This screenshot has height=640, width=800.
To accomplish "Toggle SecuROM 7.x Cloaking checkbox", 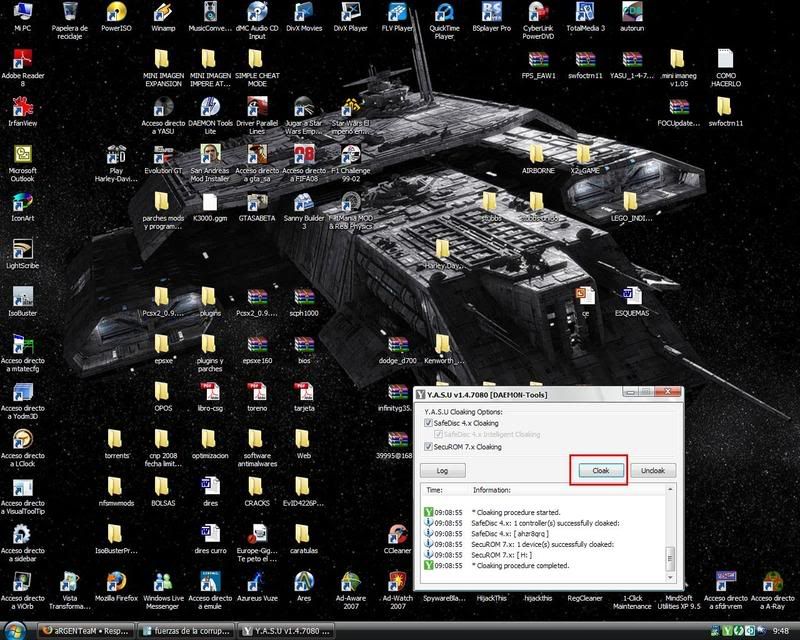I will point(428,447).
